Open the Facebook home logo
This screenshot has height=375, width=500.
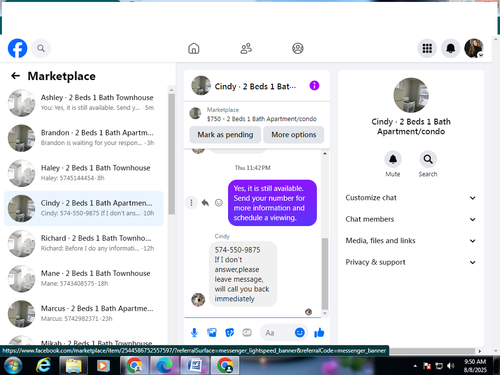tap(17, 48)
